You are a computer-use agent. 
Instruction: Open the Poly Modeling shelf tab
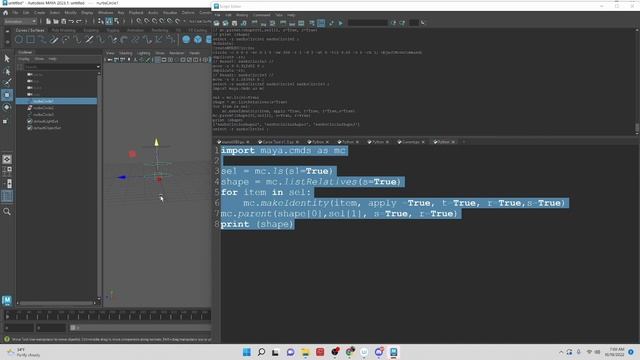(x=64, y=30)
